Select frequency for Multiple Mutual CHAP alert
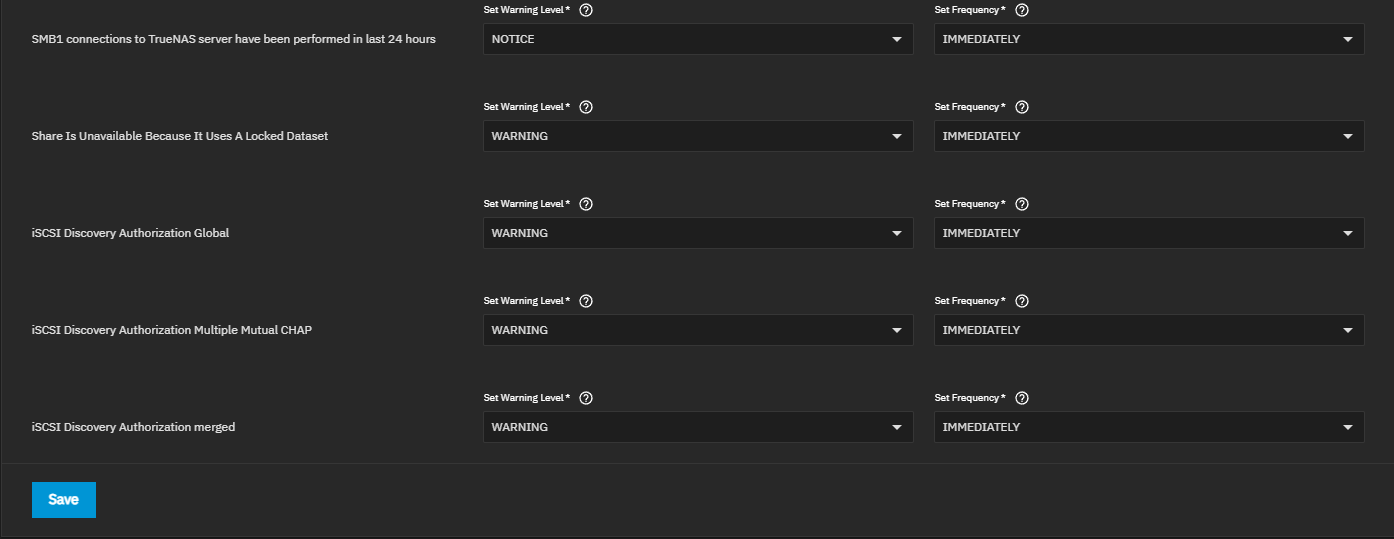The image size is (1394, 539). pyautogui.click(x=1148, y=330)
